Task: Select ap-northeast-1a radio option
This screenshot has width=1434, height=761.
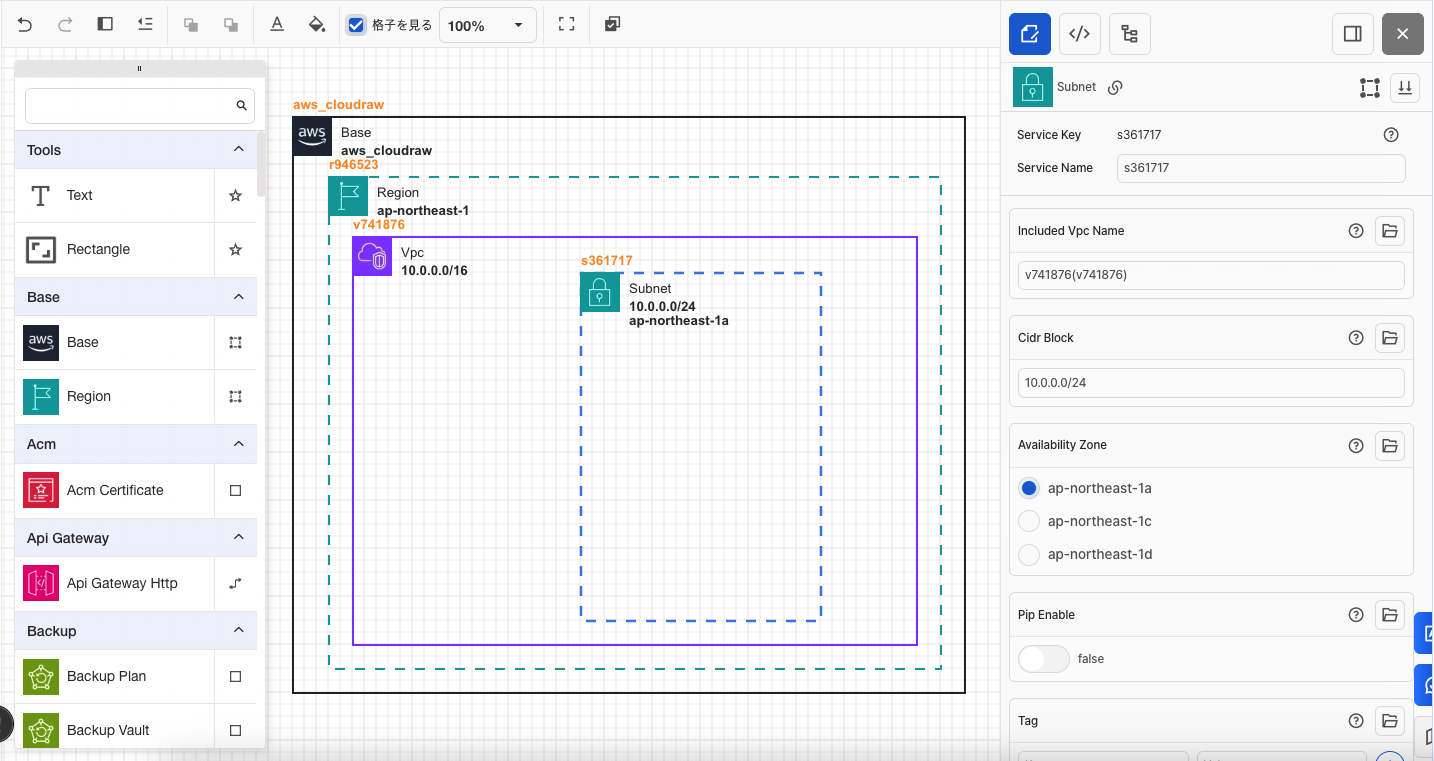Action: tap(1029, 488)
